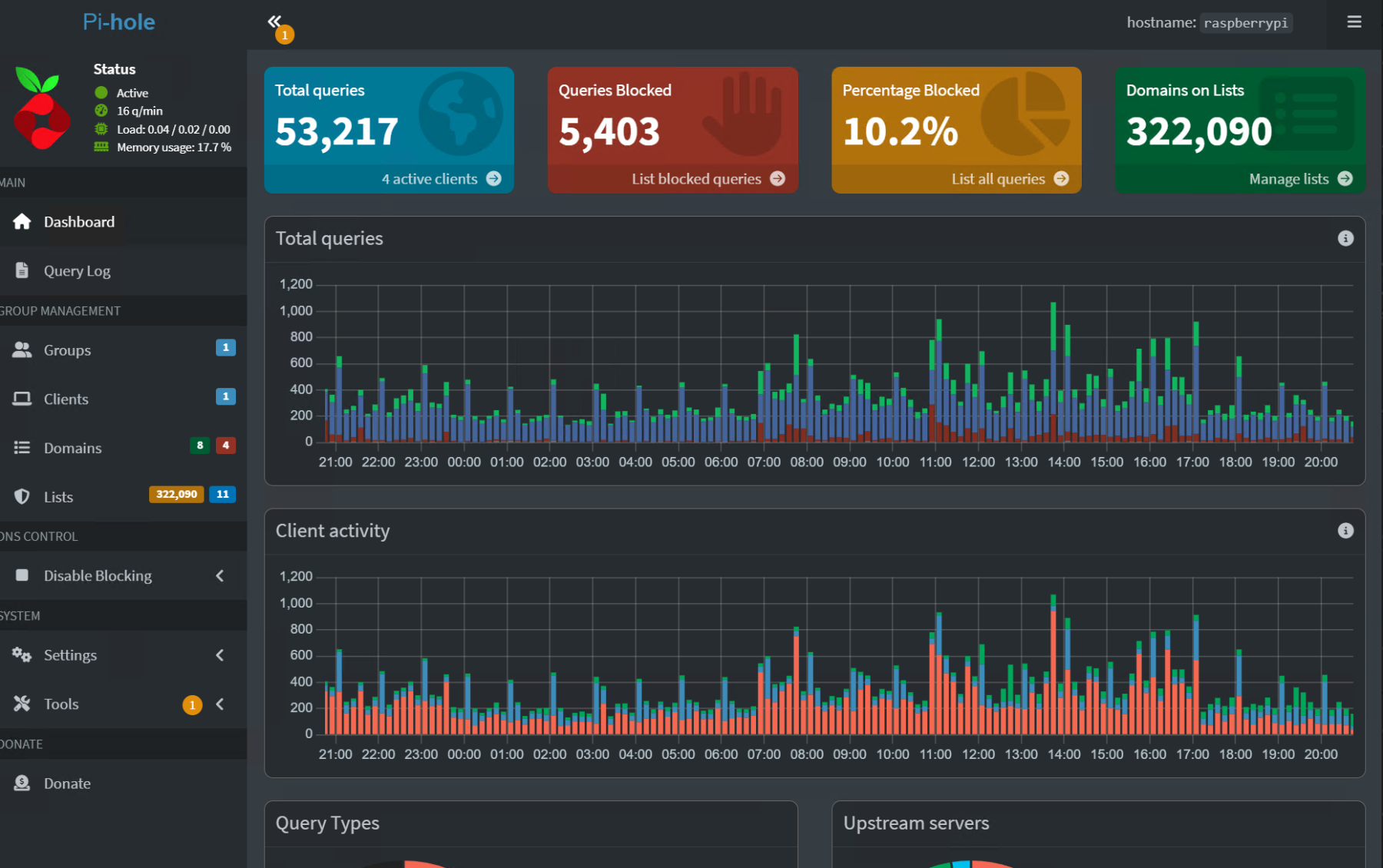
Task: Expand the Disable Blocking submenu
Action: pos(220,576)
